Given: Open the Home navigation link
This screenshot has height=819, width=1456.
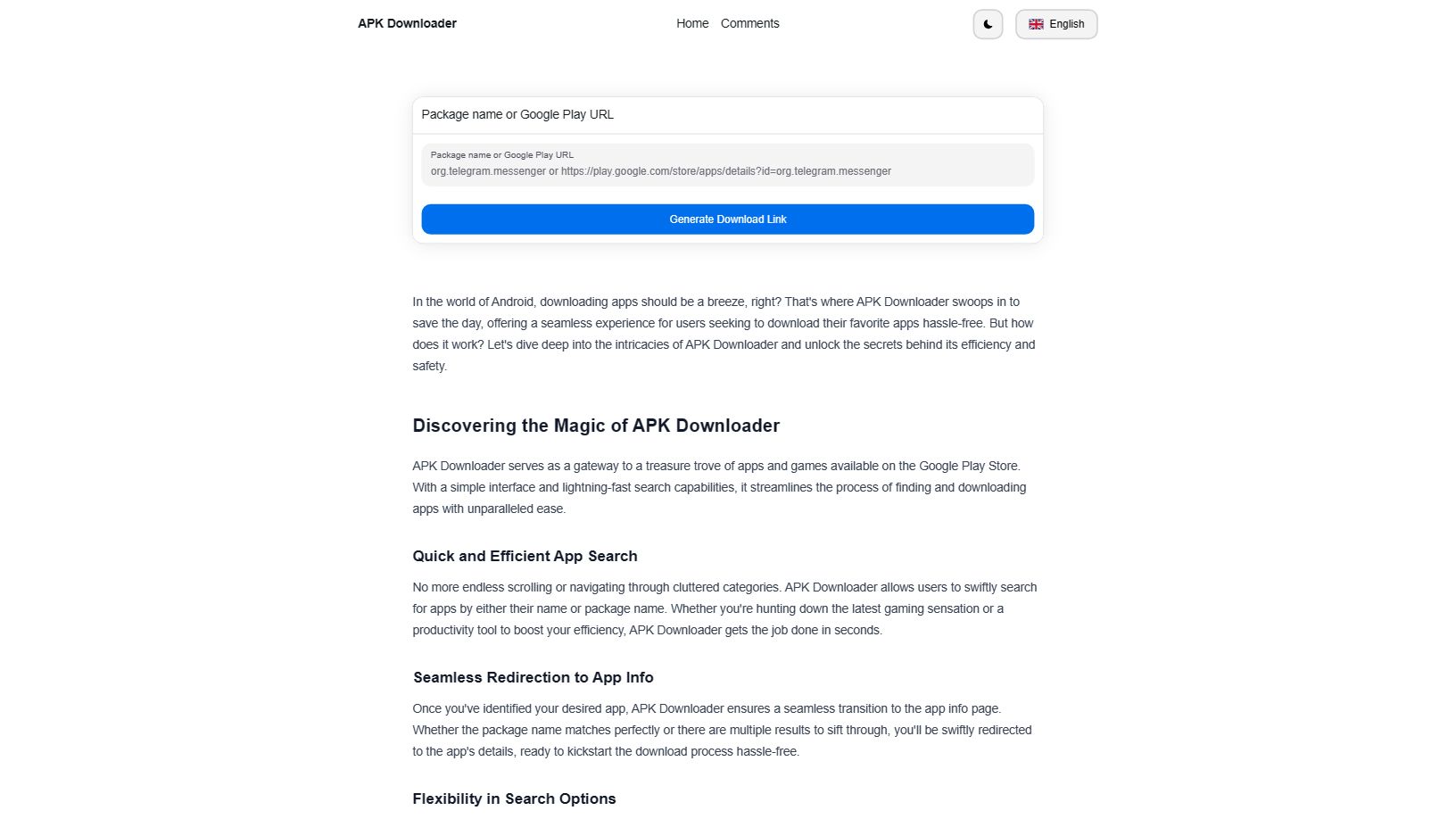Looking at the screenshot, I should 692,23.
